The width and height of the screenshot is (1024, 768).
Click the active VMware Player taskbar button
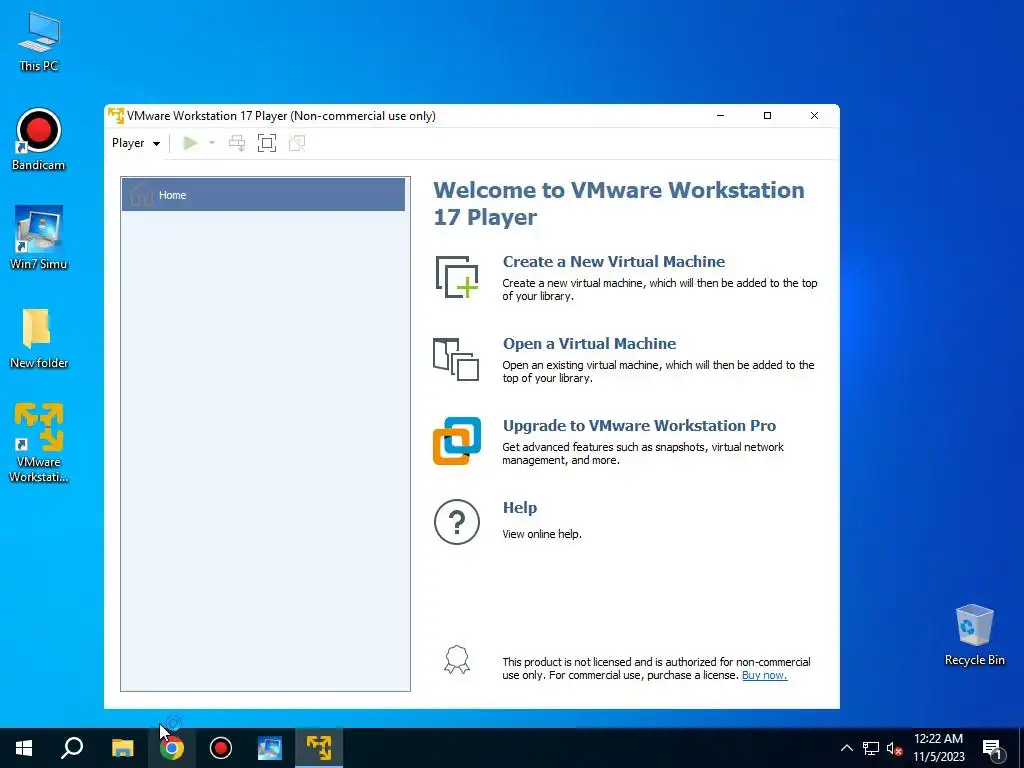coord(319,748)
